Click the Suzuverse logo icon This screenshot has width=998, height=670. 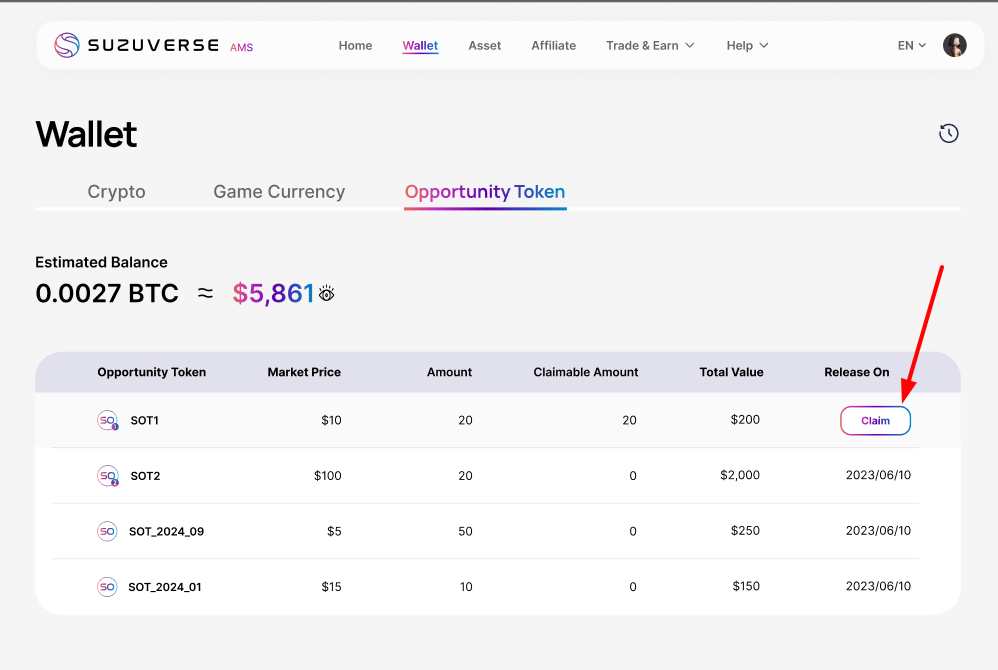click(67, 45)
